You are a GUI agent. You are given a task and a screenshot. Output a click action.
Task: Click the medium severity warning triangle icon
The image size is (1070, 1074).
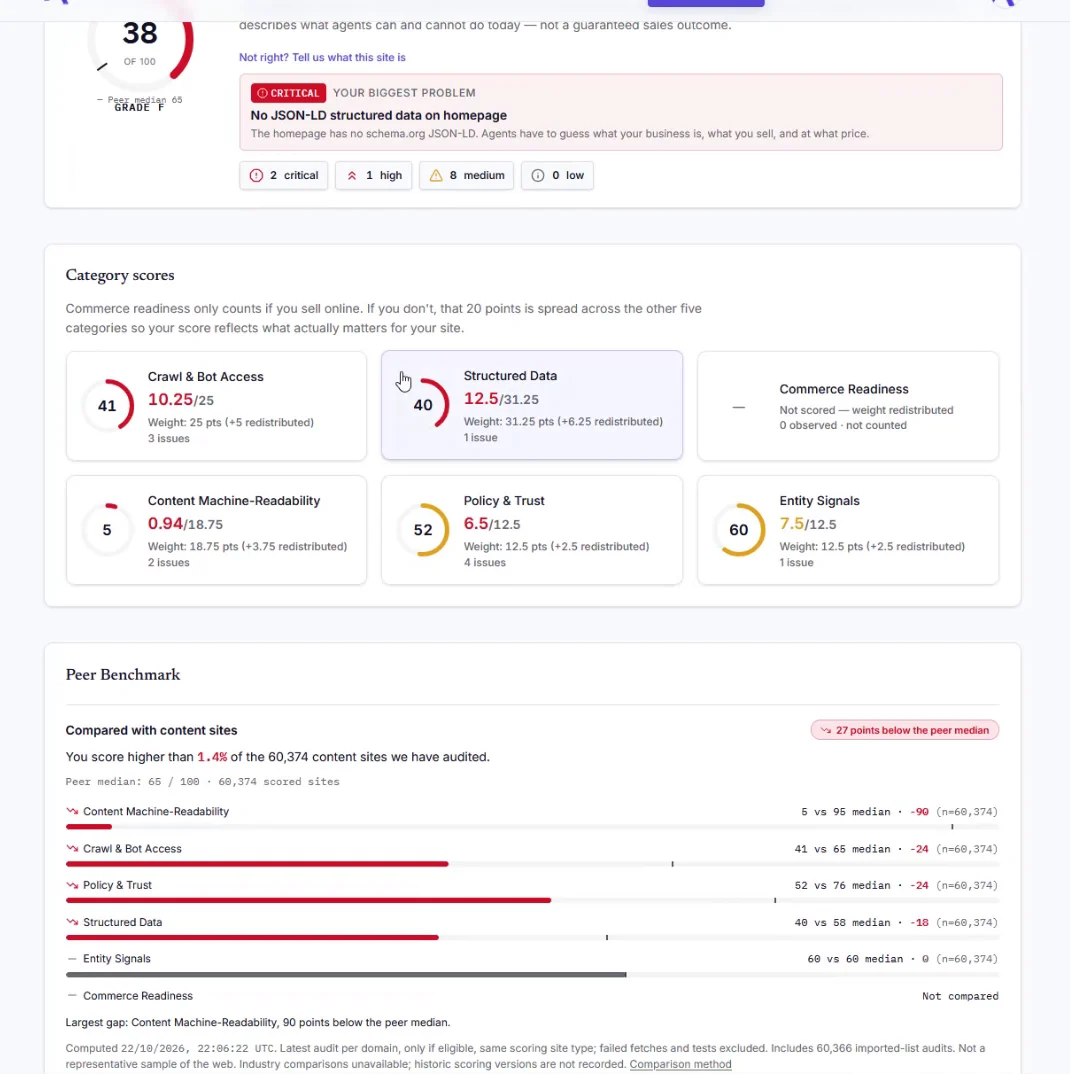[x=436, y=175]
